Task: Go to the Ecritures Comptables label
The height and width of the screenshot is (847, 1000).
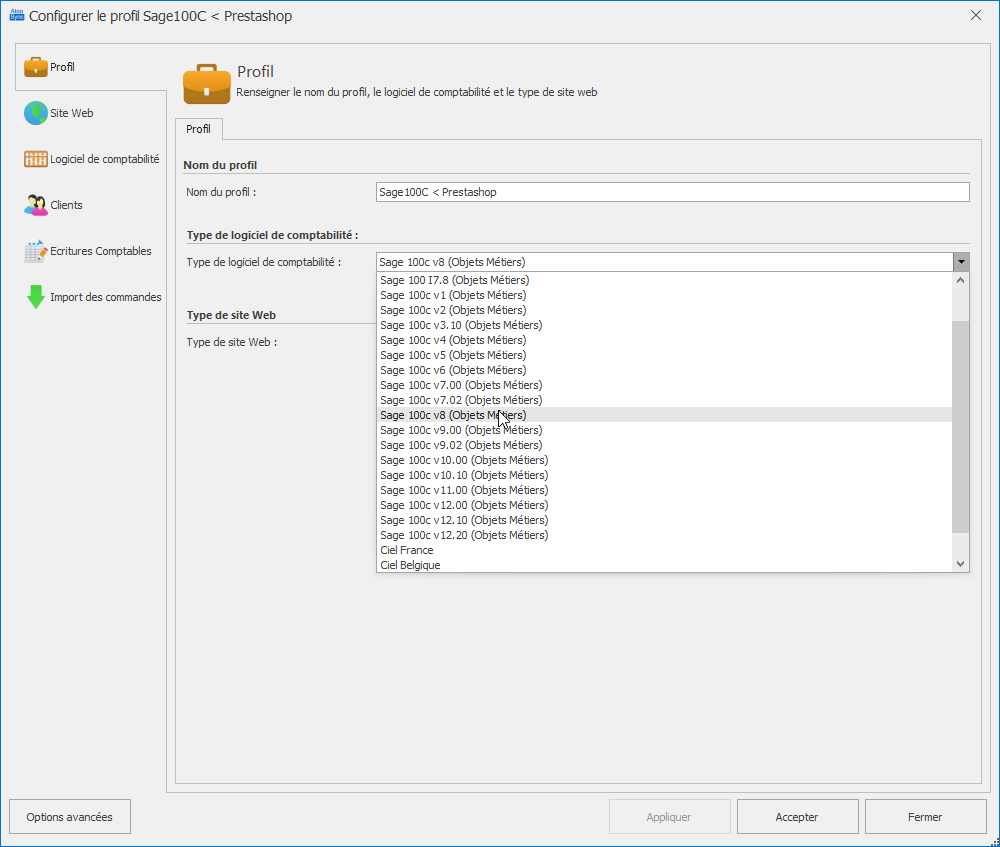Action: (101, 251)
